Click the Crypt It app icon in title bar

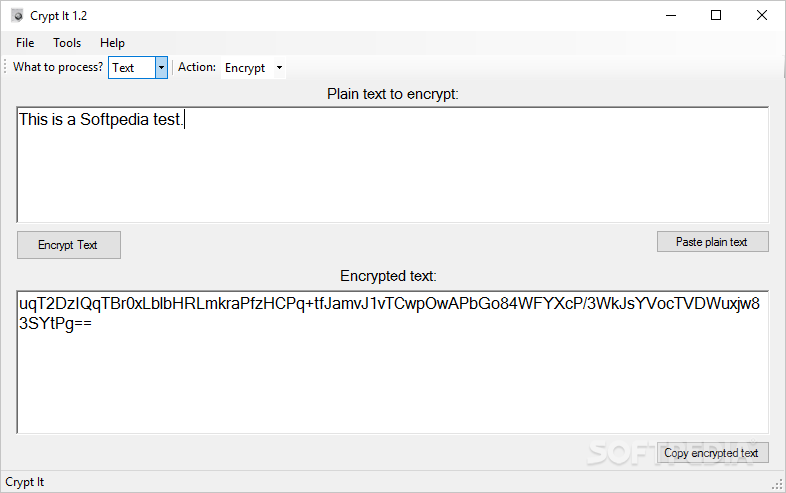click(18, 16)
